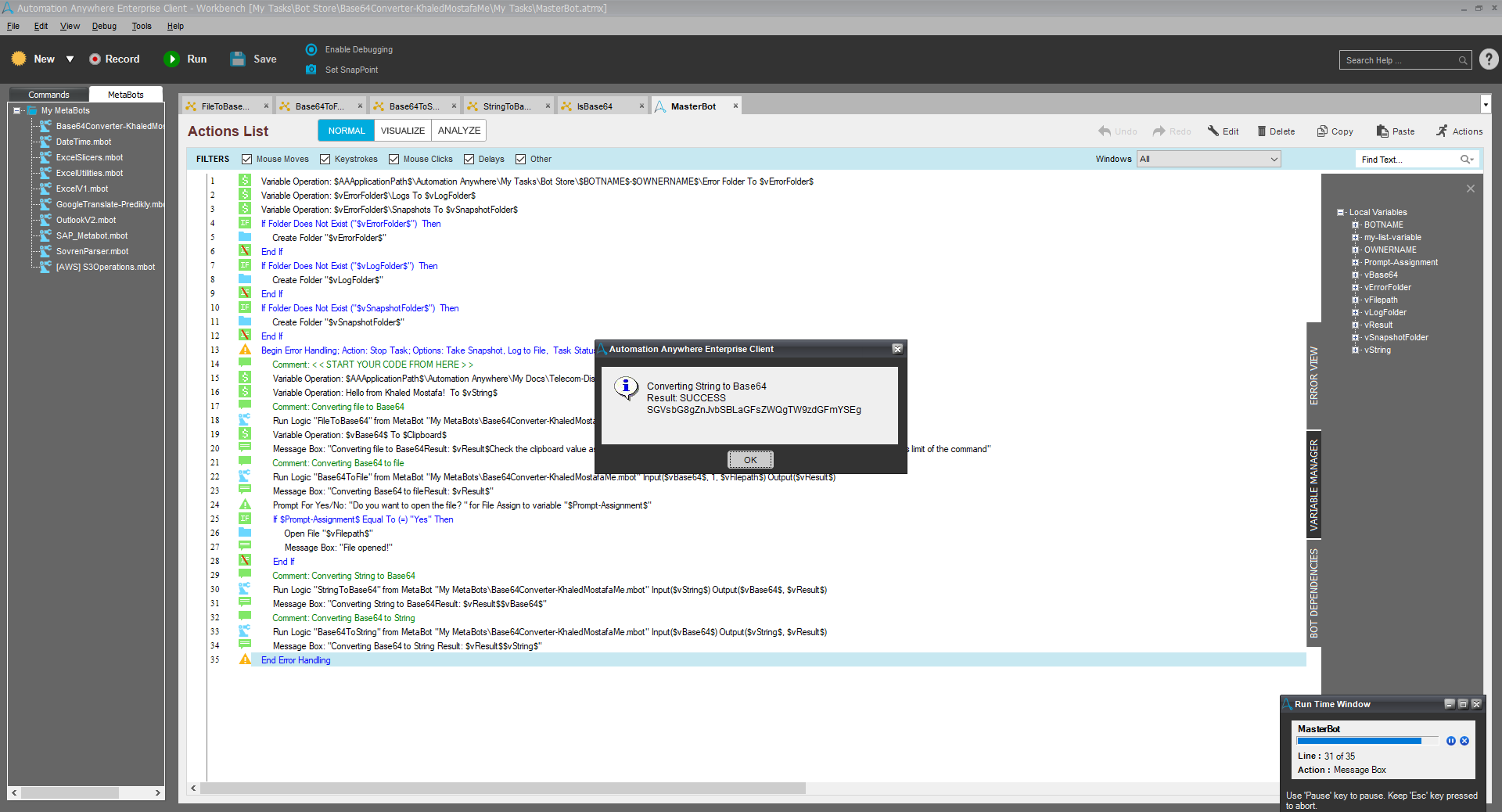Click the ExcelSlicers.mbot metabot icon
The image size is (1502, 812).
pyautogui.click(x=45, y=157)
